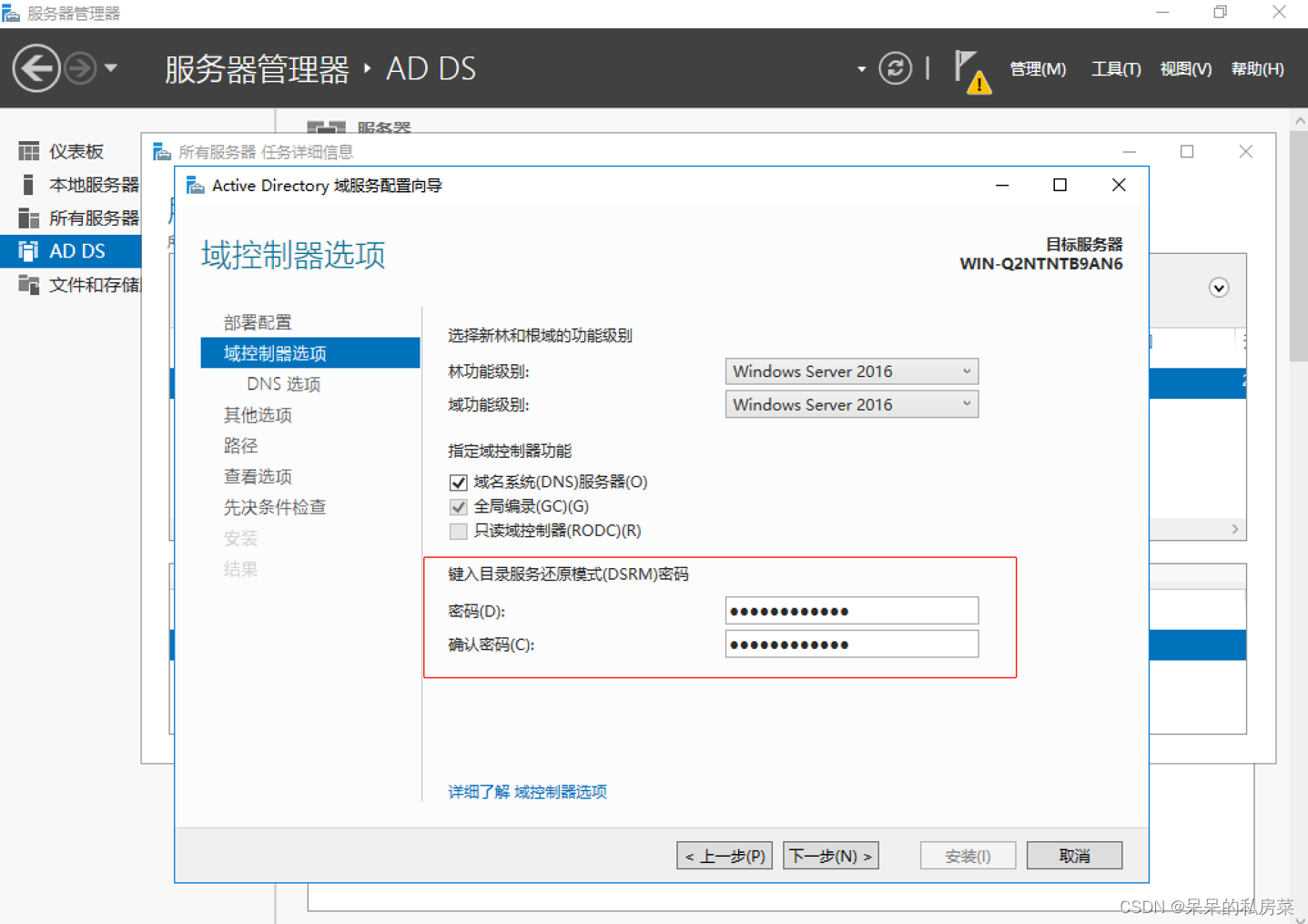
Task: Restore the Server Manager window
Action: pos(1221,13)
